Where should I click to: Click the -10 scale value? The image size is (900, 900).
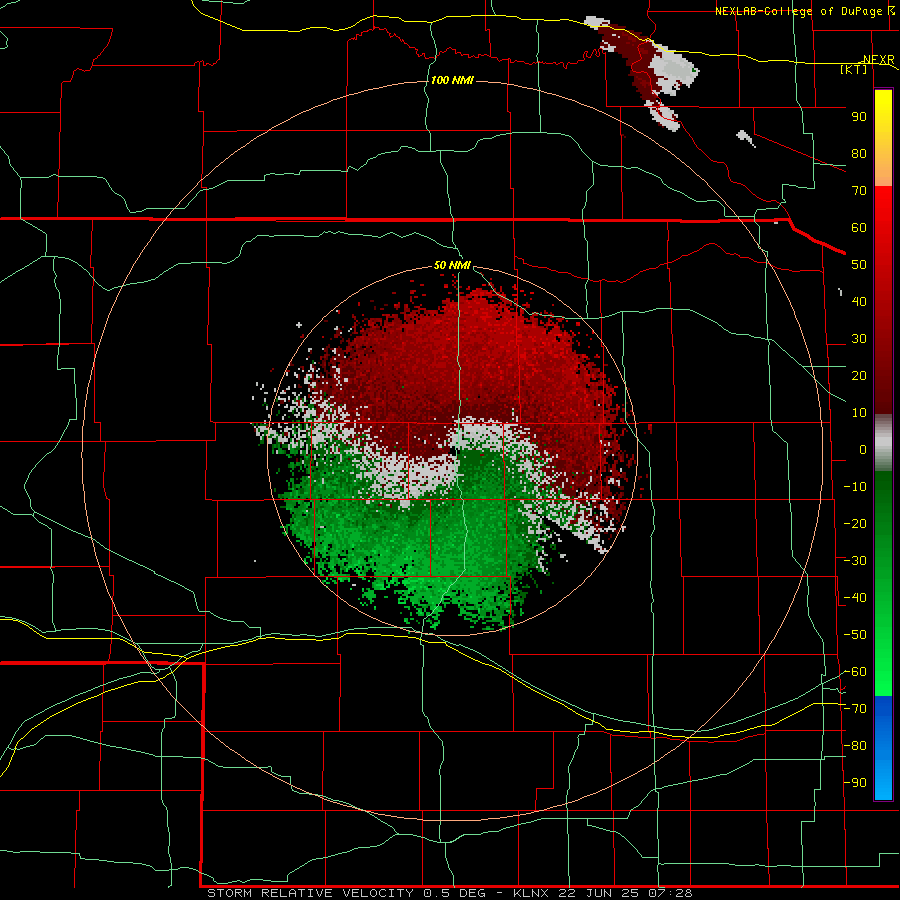(855, 487)
